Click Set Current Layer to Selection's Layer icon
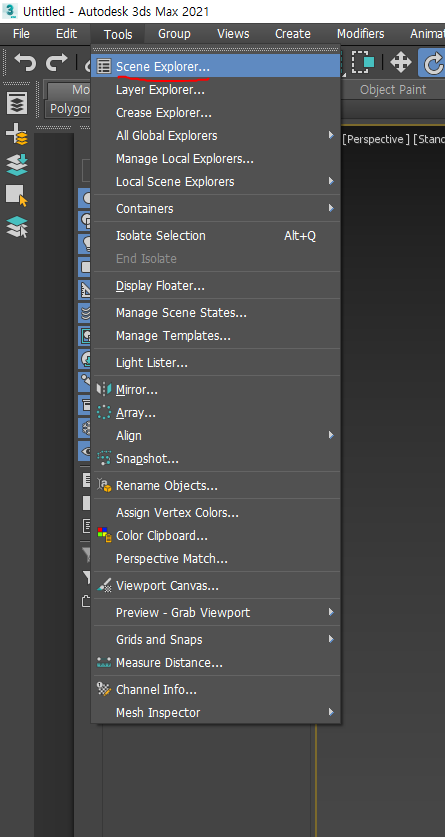This screenshot has height=837, width=445. tap(17, 226)
